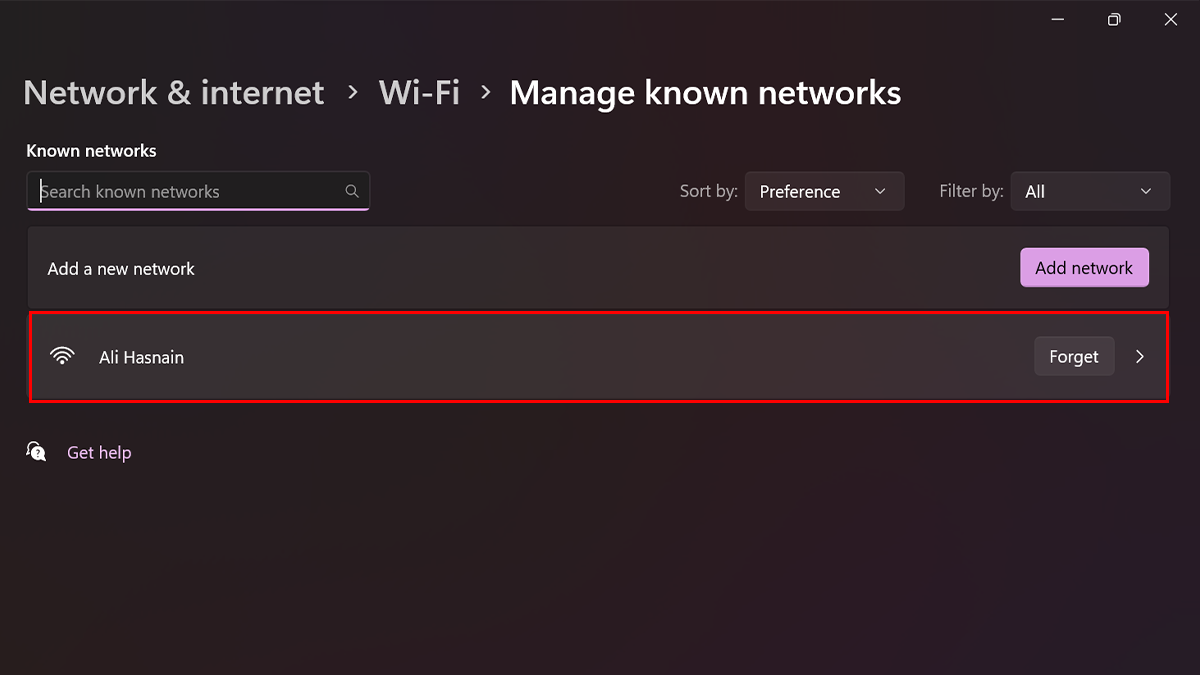Click the Wi-Fi signal icon beside Ali Hasnain
The width and height of the screenshot is (1200, 675).
tap(62, 357)
